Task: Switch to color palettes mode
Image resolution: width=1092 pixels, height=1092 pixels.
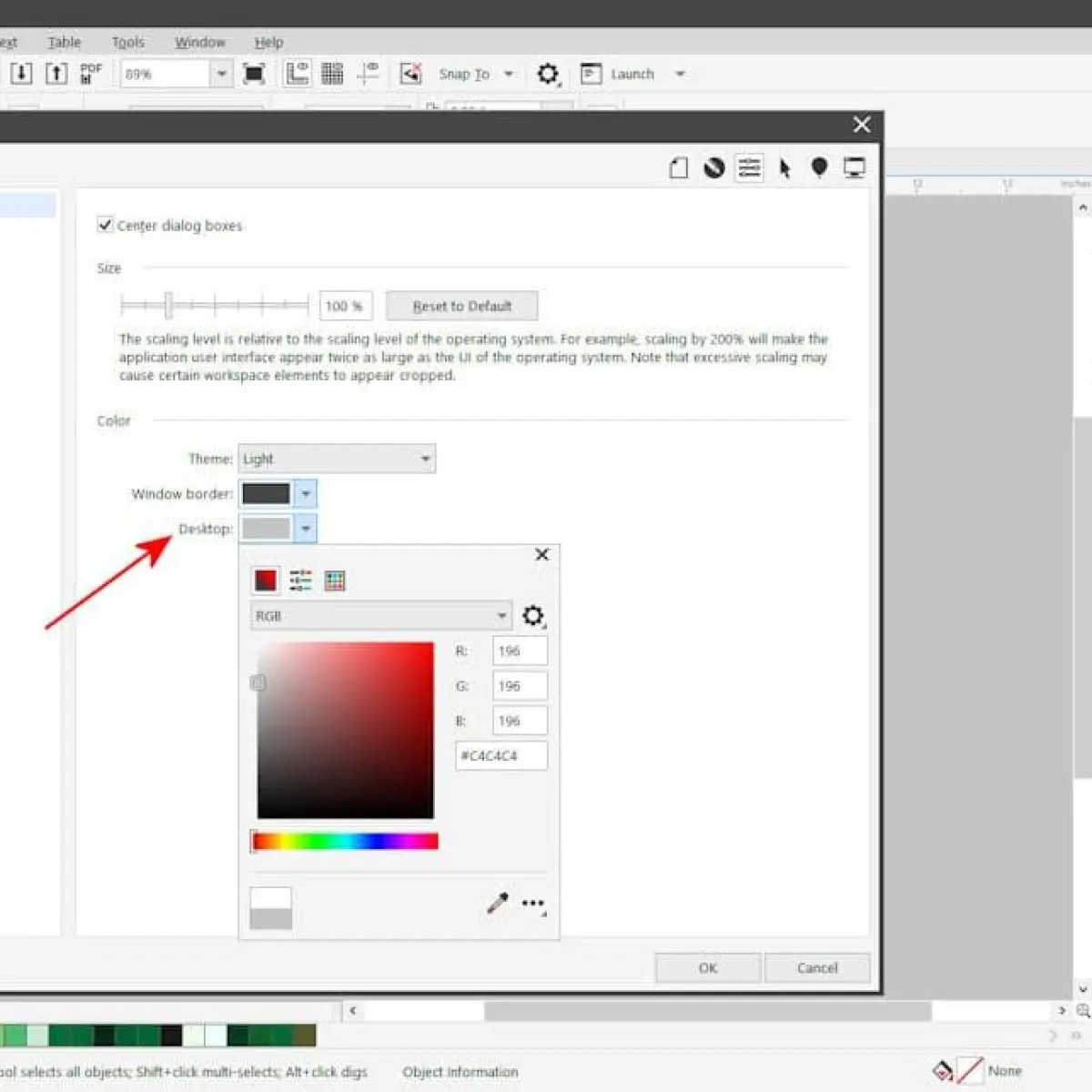Action: point(335,581)
